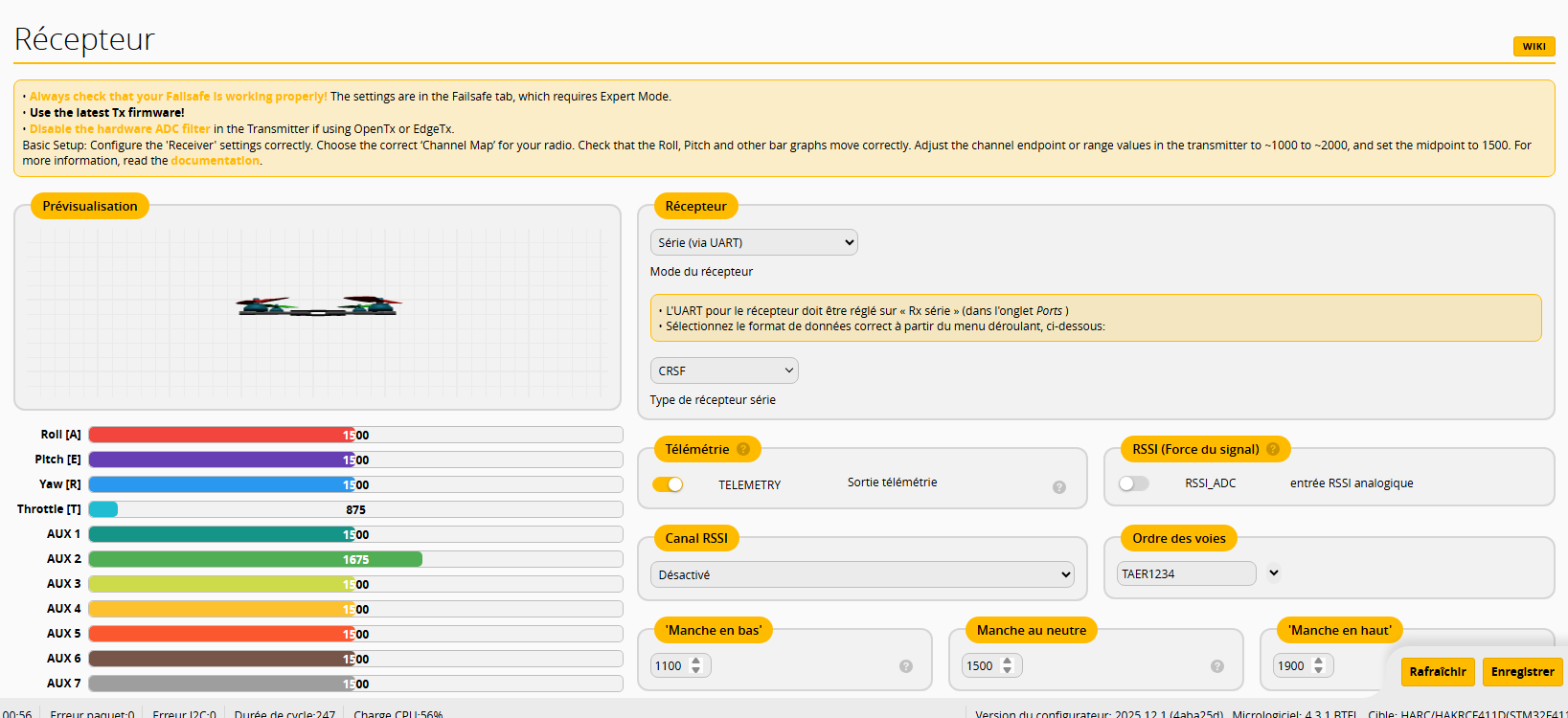Open the Mode du récepteur dropdown

[x=754, y=243]
